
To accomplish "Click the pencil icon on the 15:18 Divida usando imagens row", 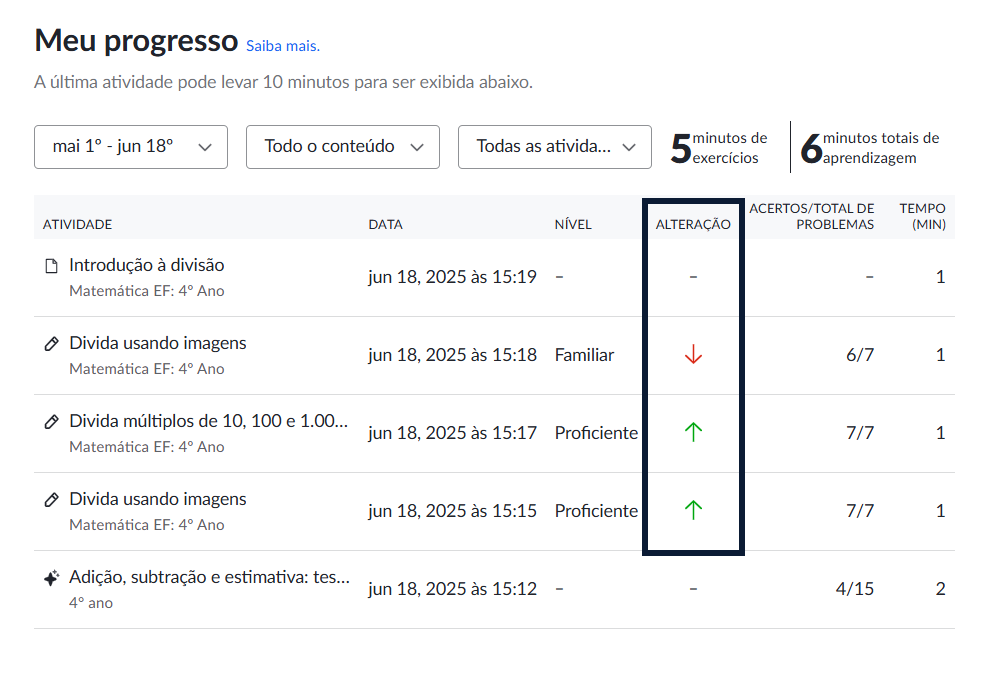I will (52, 344).
